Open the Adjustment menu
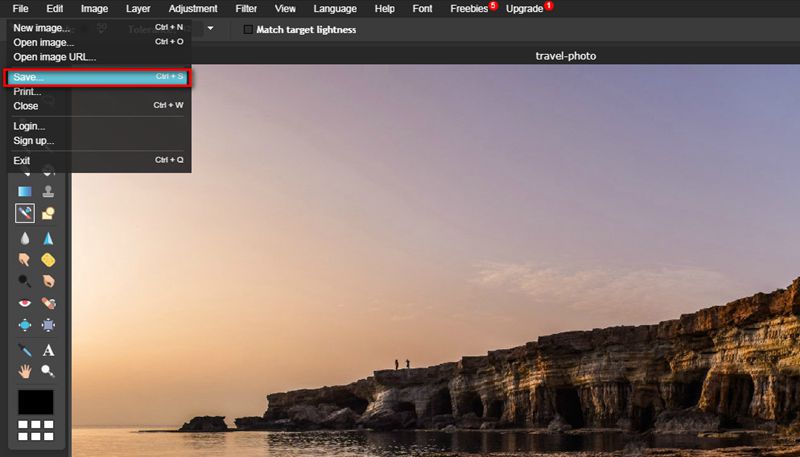 (x=193, y=9)
